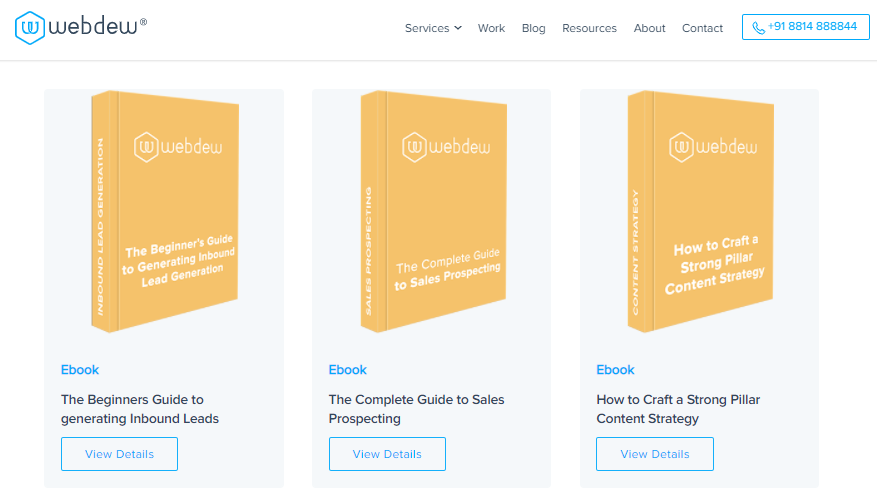Click the Ebook label on the Sales Prospecting card

click(348, 370)
